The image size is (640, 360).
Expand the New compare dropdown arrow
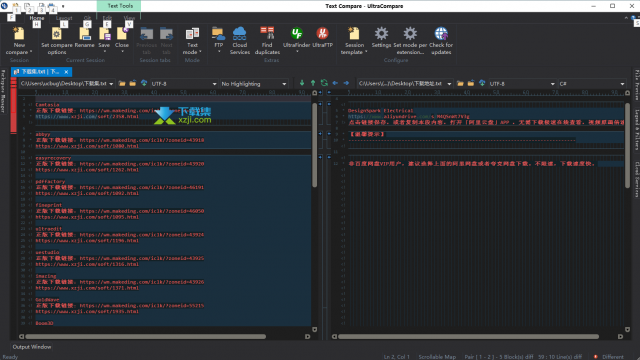(x=31, y=52)
